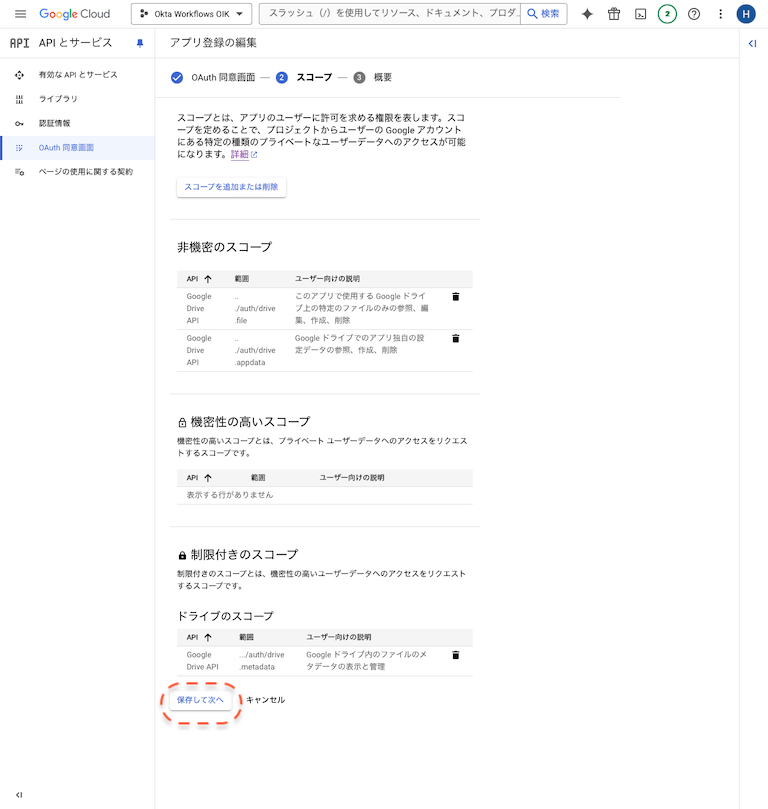Screen dimensions: 768x809
Task: Delete the drive.file scope row
Action: click(455, 297)
